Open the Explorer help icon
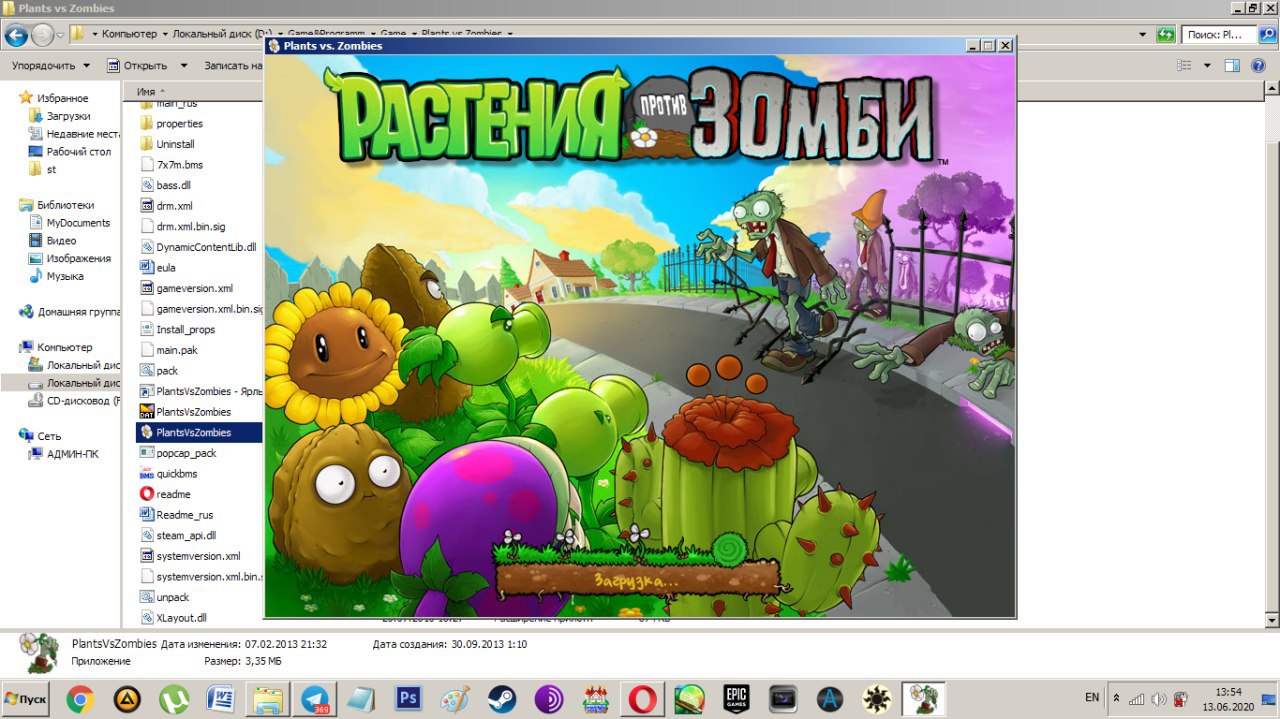The width and height of the screenshot is (1280, 719). 1259,66
